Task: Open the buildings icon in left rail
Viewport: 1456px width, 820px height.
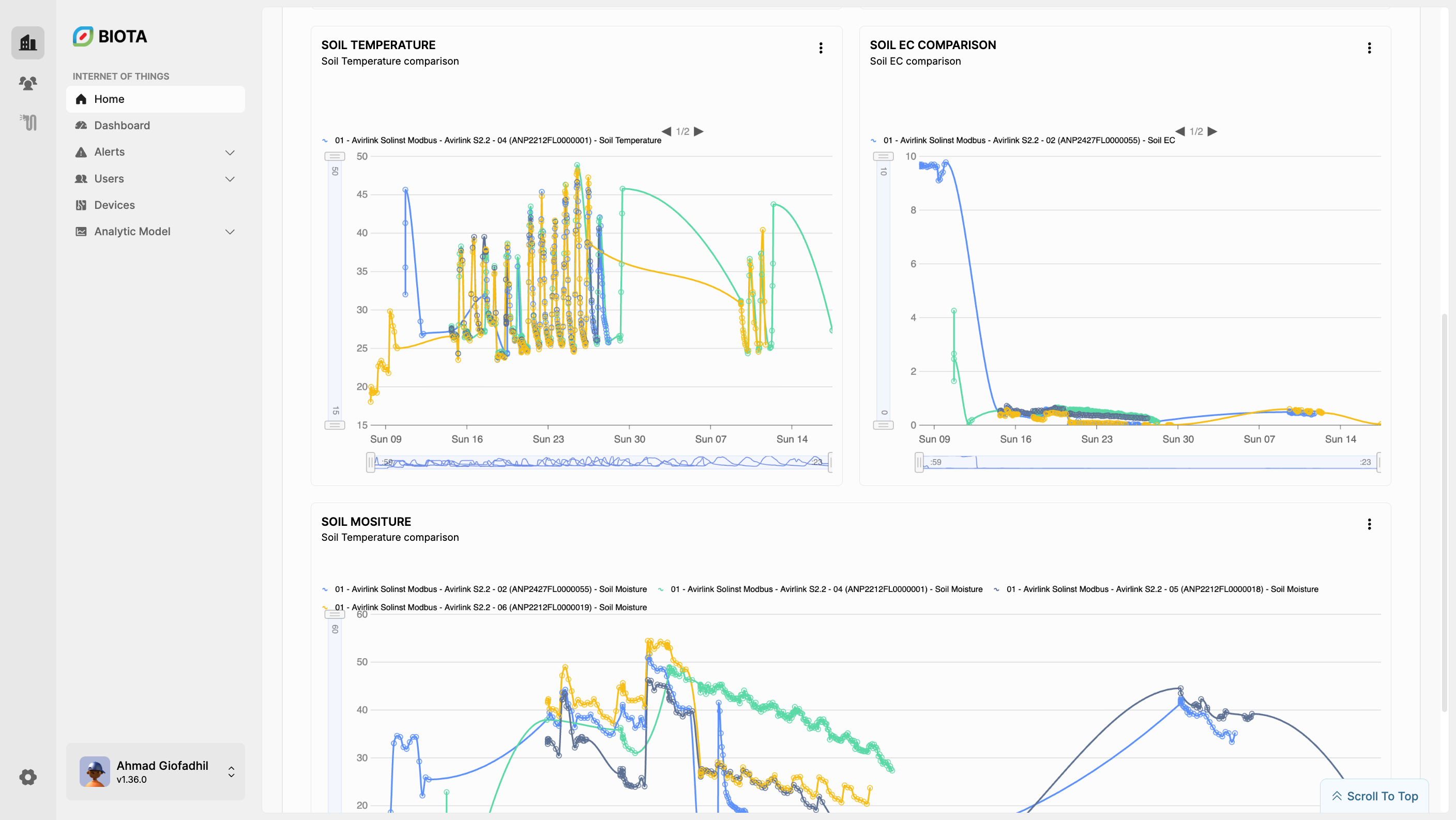Action: (28, 42)
